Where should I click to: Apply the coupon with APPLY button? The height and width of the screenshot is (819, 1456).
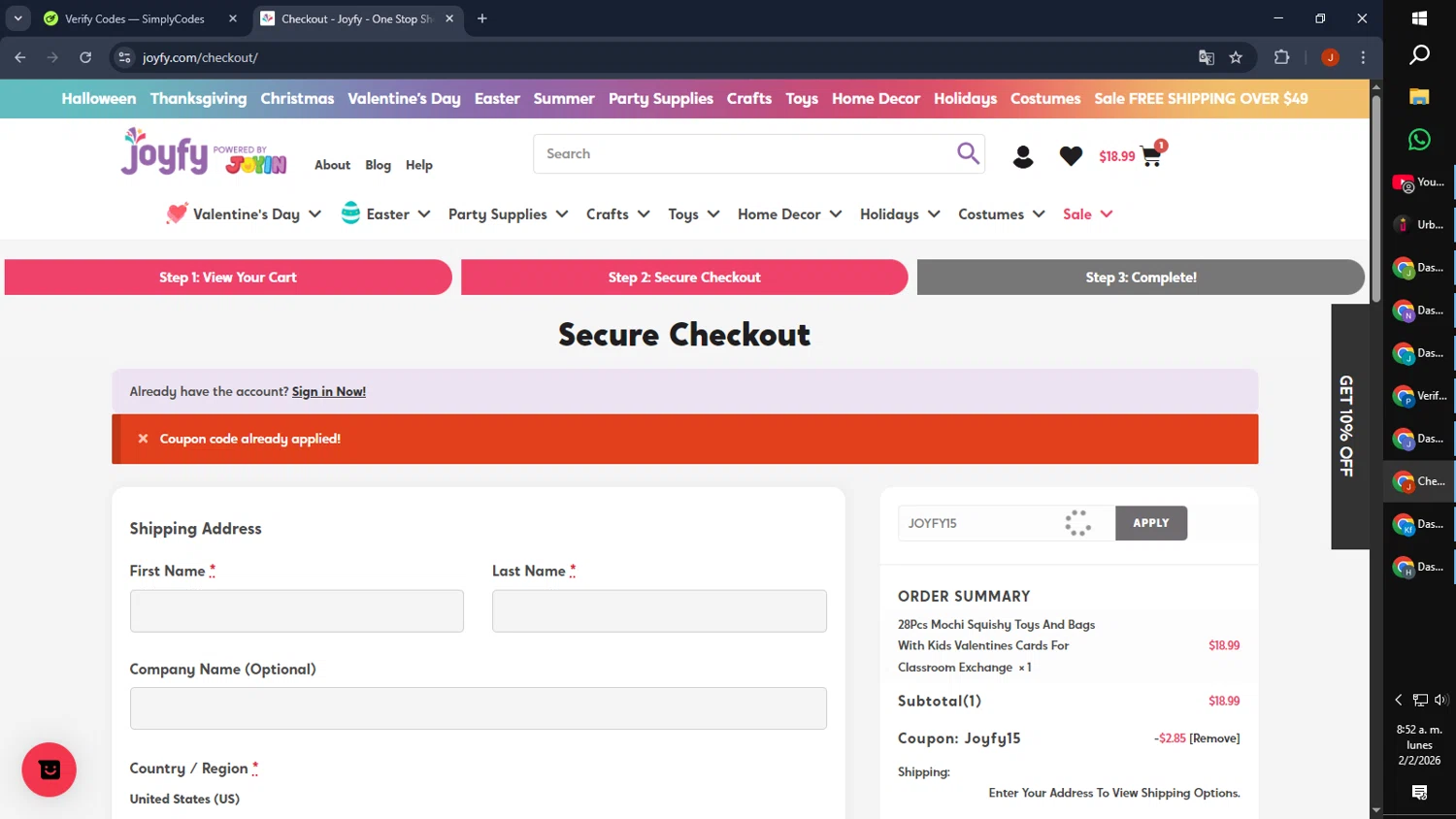pyautogui.click(x=1151, y=523)
